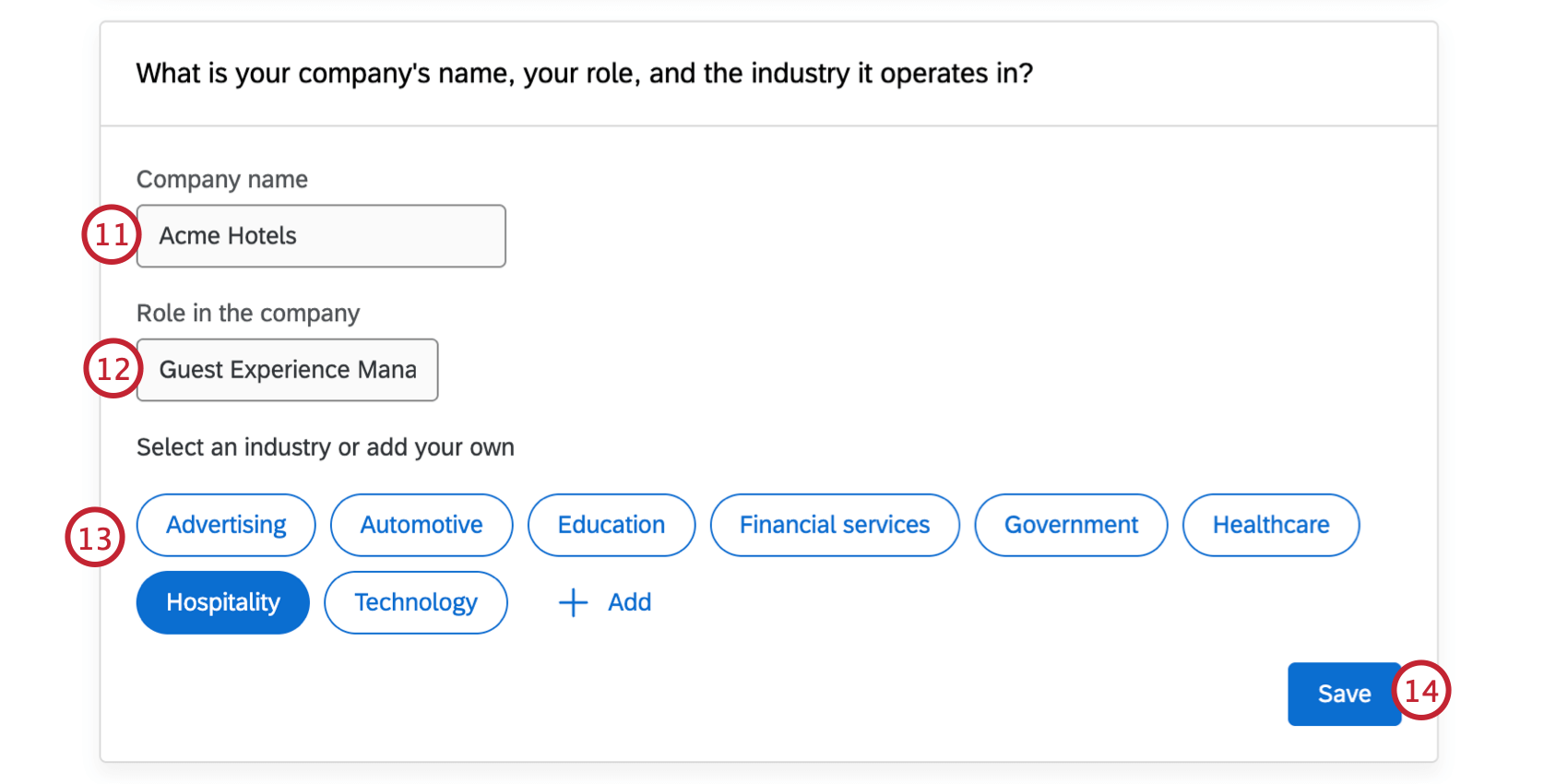Pick the Technology industry option
The height and width of the screenshot is (784, 1568).
tap(416, 602)
